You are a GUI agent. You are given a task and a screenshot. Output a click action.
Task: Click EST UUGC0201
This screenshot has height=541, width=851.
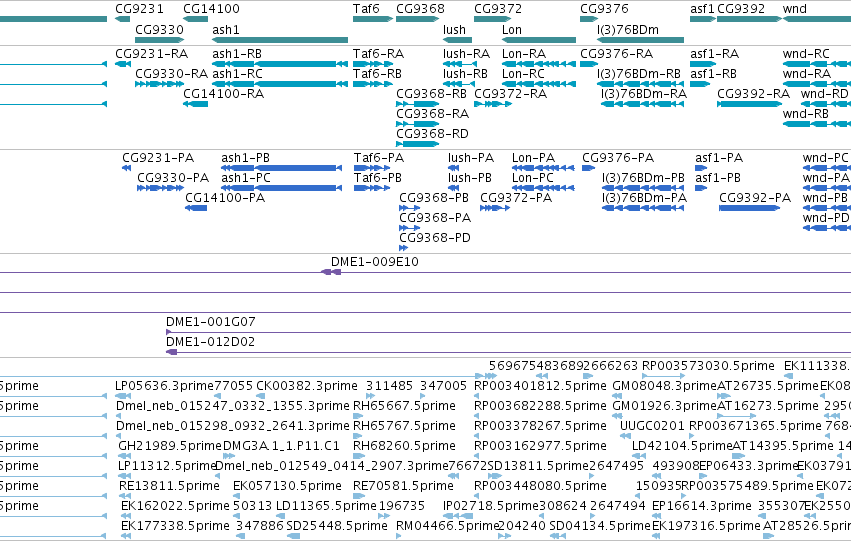(x=652, y=426)
